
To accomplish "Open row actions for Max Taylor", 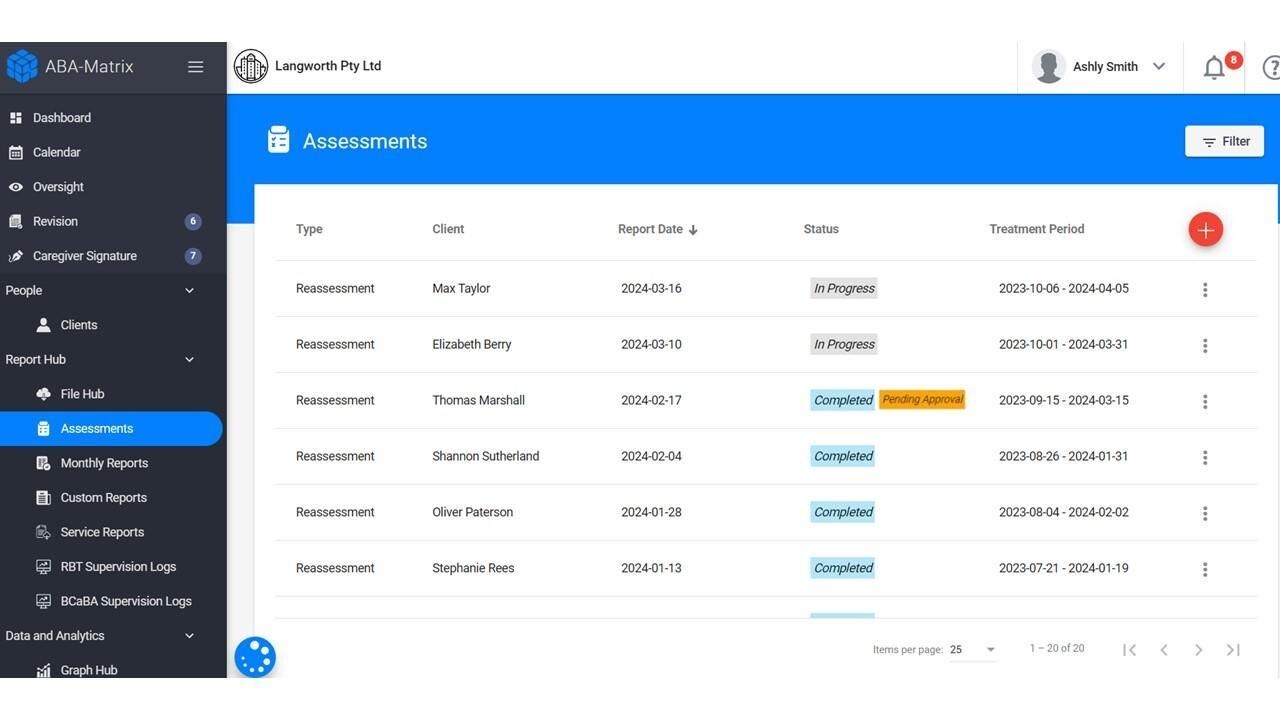I will (x=1205, y=289).
